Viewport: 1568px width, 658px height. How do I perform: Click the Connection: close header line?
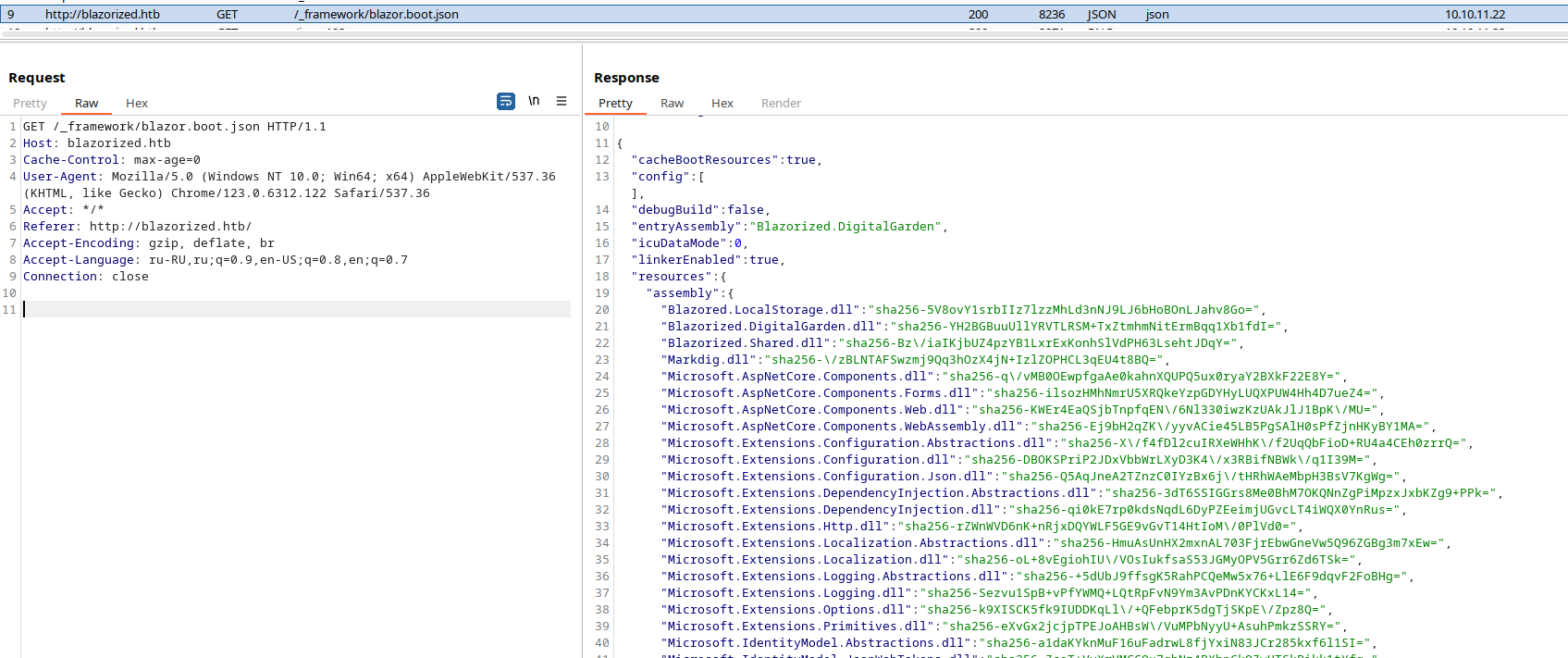coord(86,277)
